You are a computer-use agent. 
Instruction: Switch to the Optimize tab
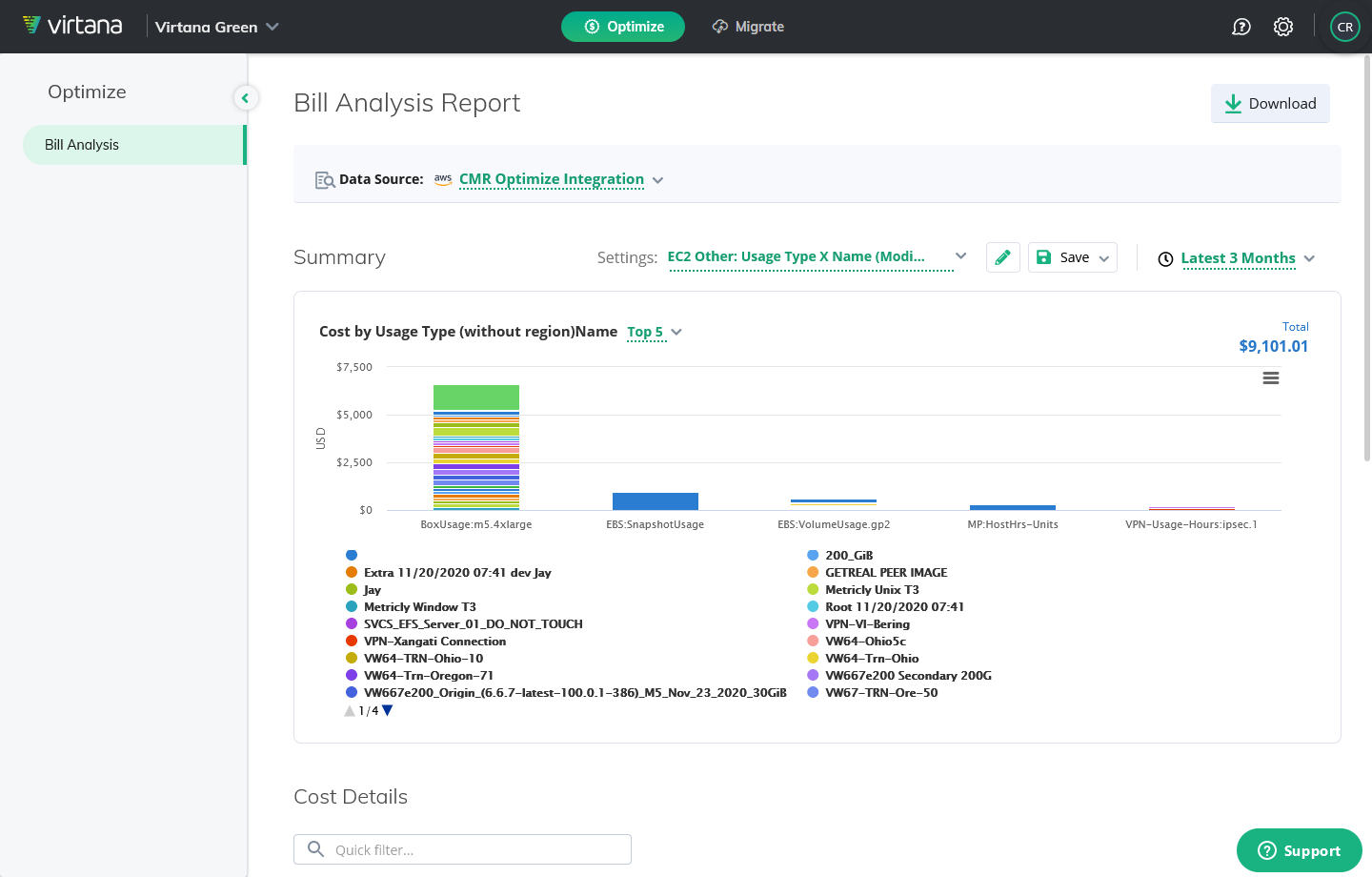tap(623, 27)
